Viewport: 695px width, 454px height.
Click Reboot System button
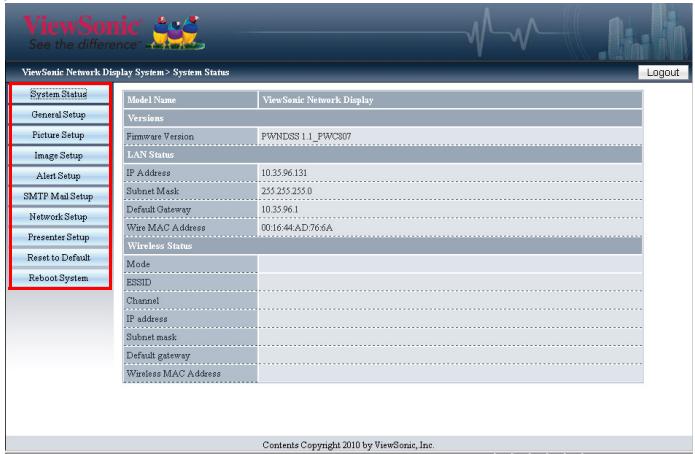coord(59,278)
